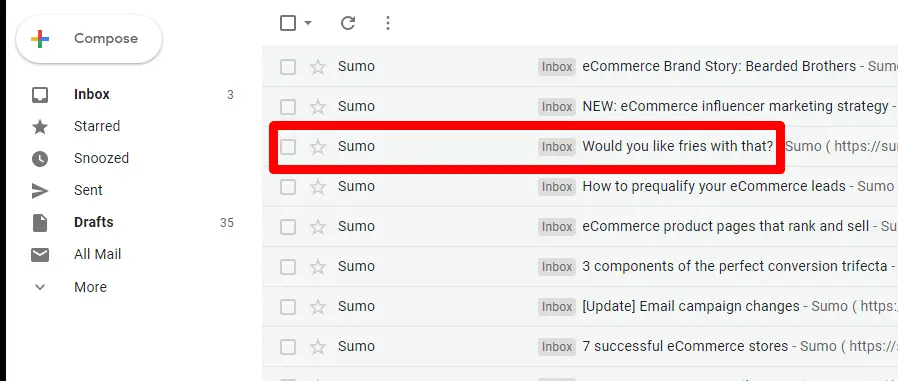Click the Inbox unread count 3

pos(230,95)
